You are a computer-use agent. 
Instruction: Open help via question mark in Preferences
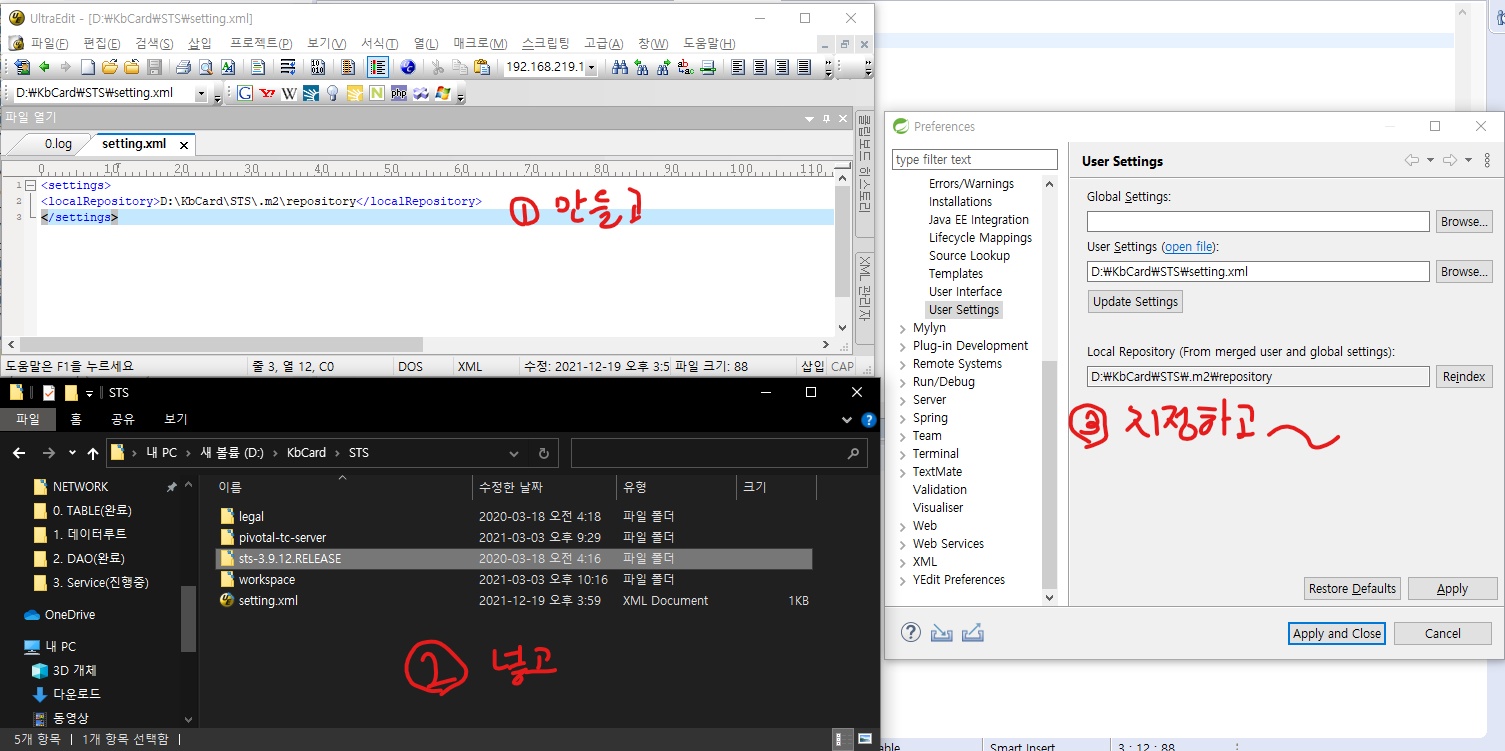coord(911,632)
